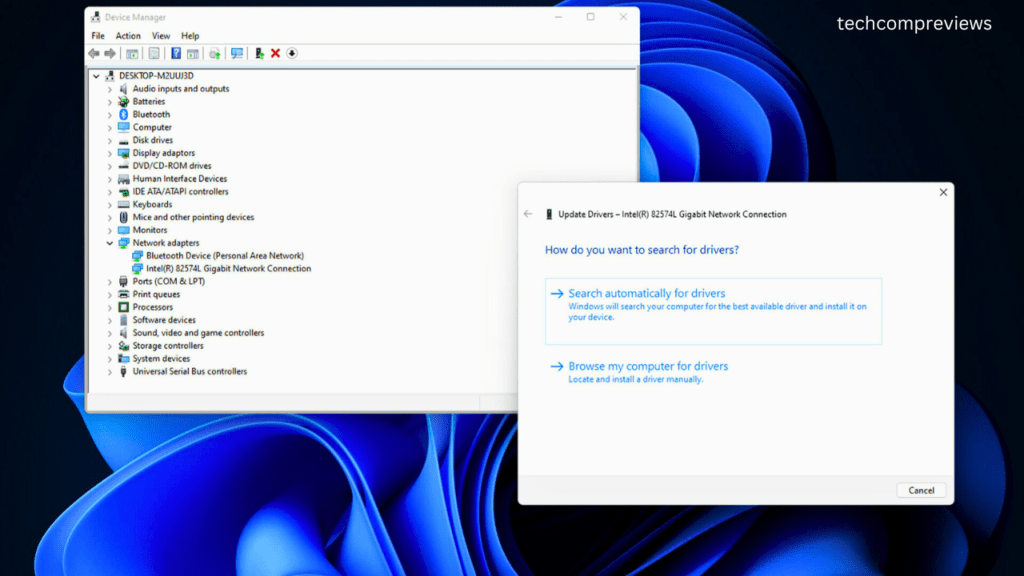Viewport: 1024px width, 576px height.
Task: Click the Update driver toolbar icon
Action: (215, 54)
